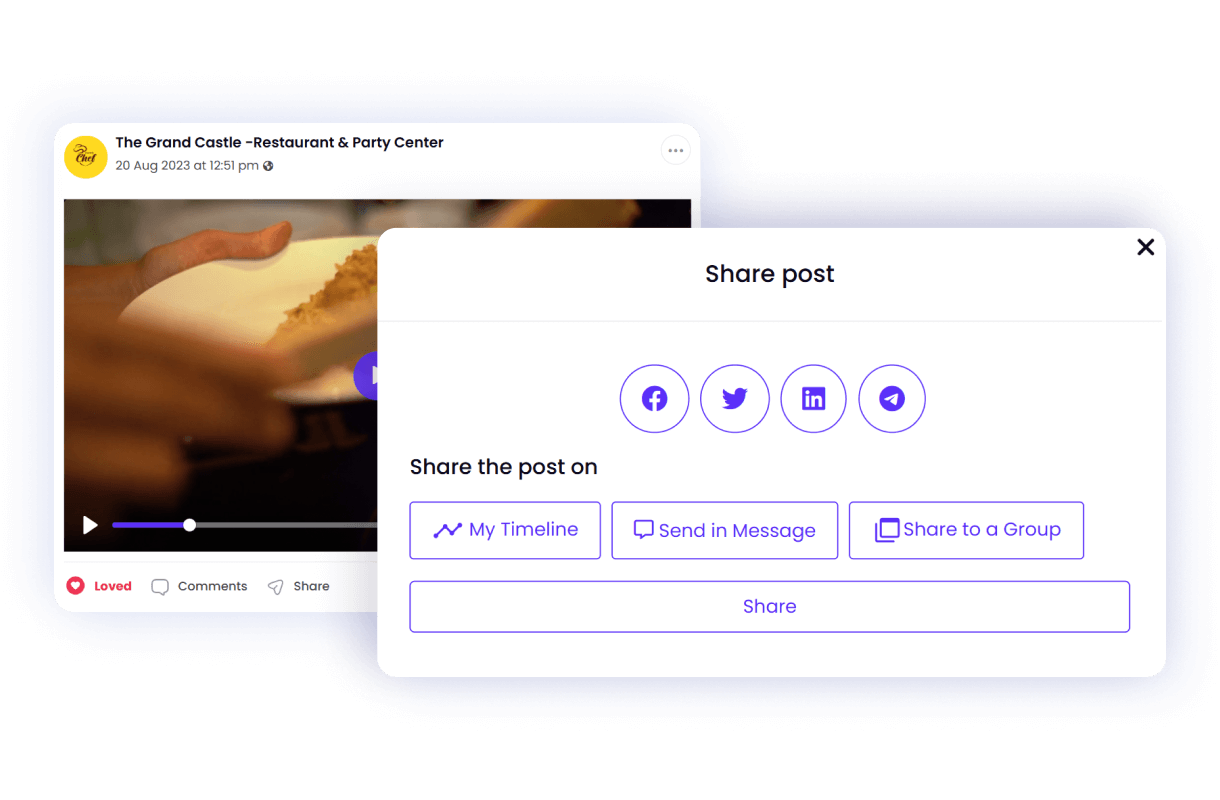
Task: Click the post timestamp 20 Aug 2023
Action: [x=187, y=166]
